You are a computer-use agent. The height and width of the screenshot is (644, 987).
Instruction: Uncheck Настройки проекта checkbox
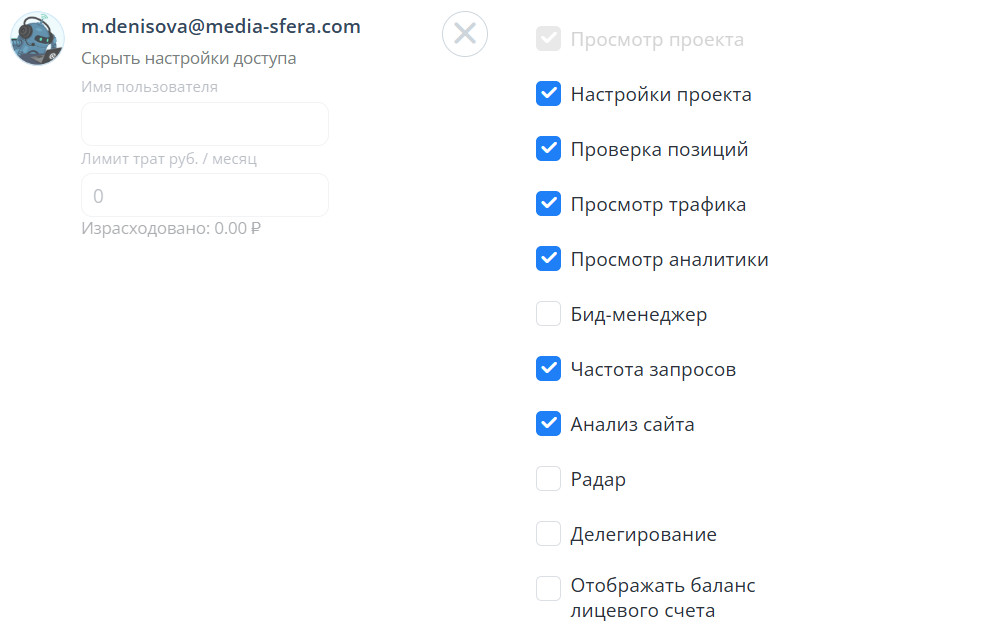tap(548, 94)
